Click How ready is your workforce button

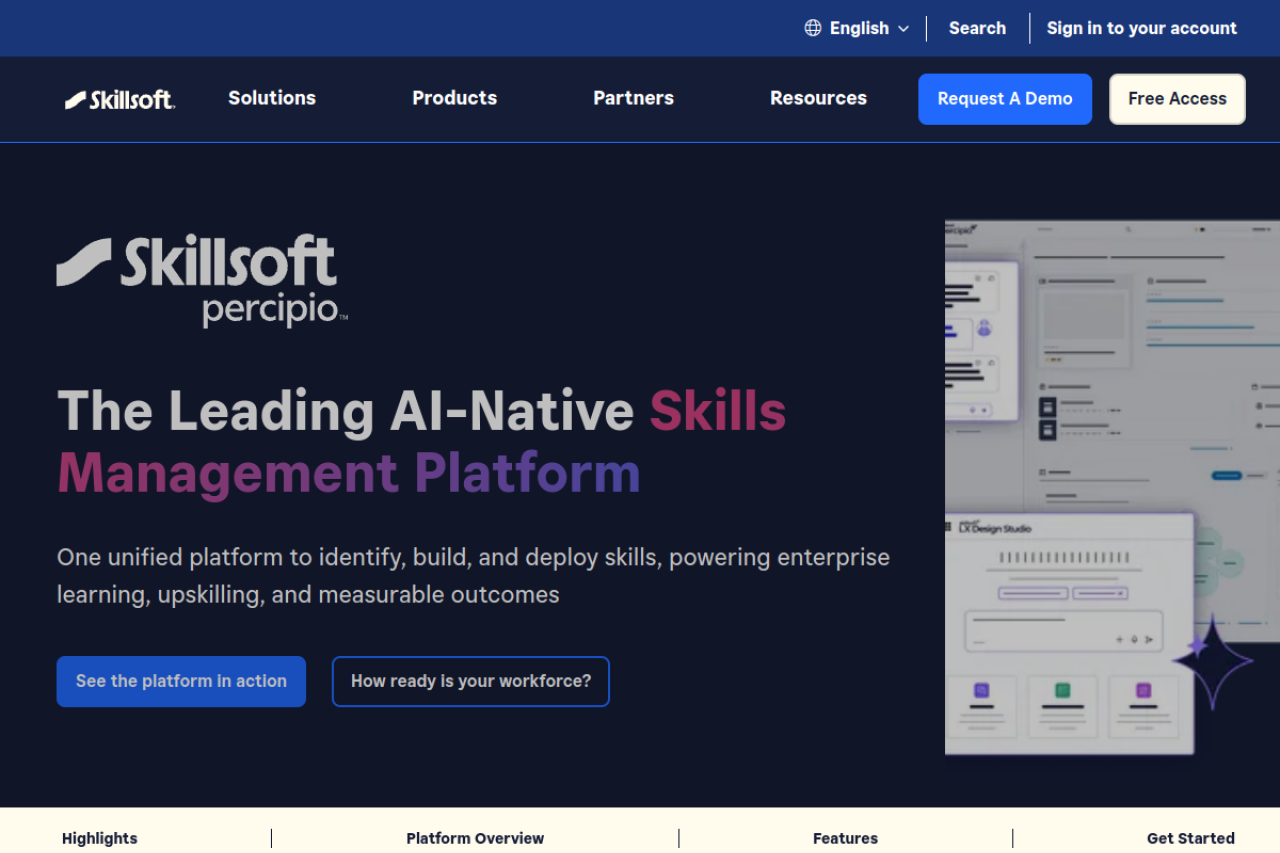(471, 681)
